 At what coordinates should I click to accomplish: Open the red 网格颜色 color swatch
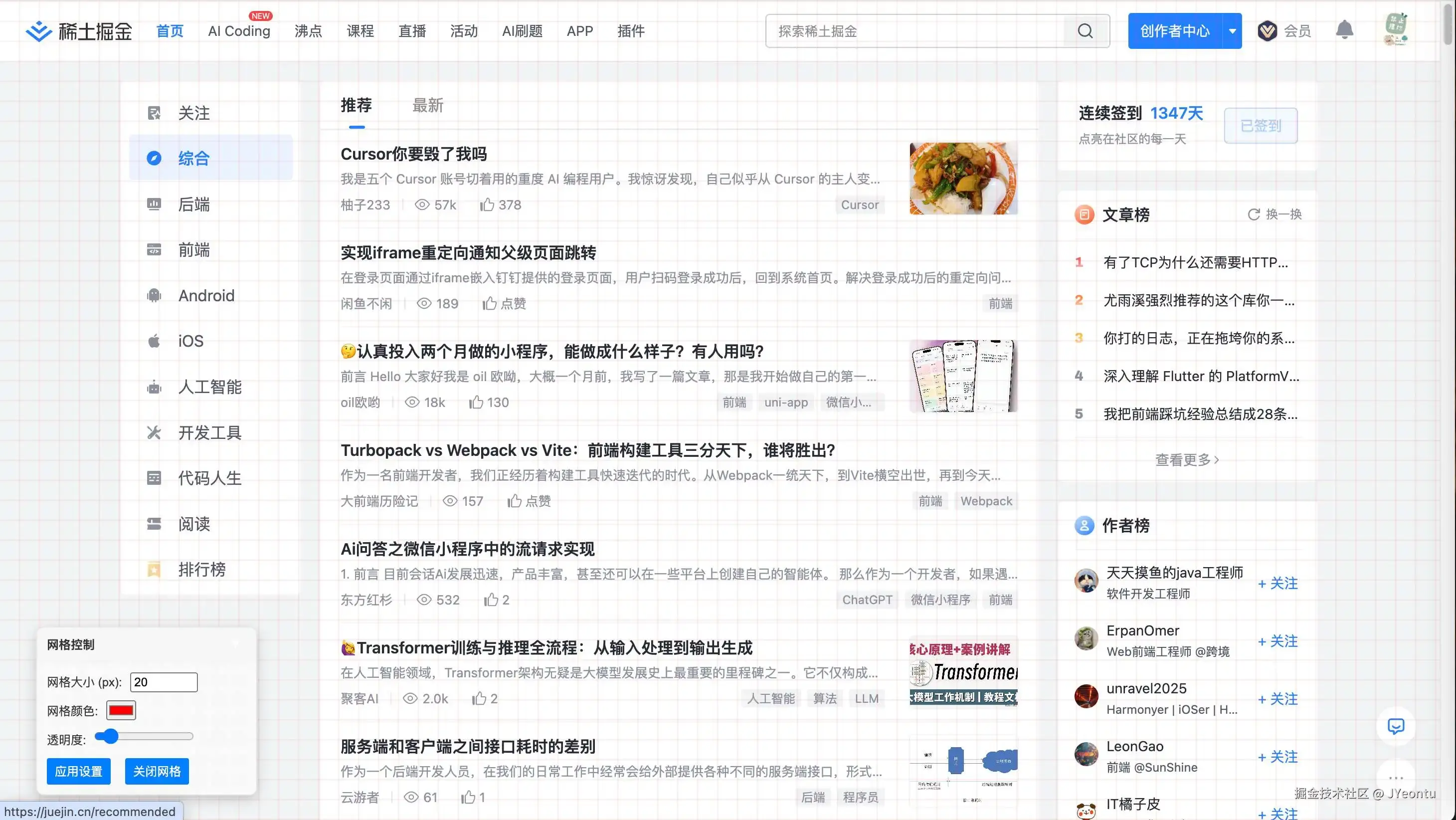[x=121, y=710]
